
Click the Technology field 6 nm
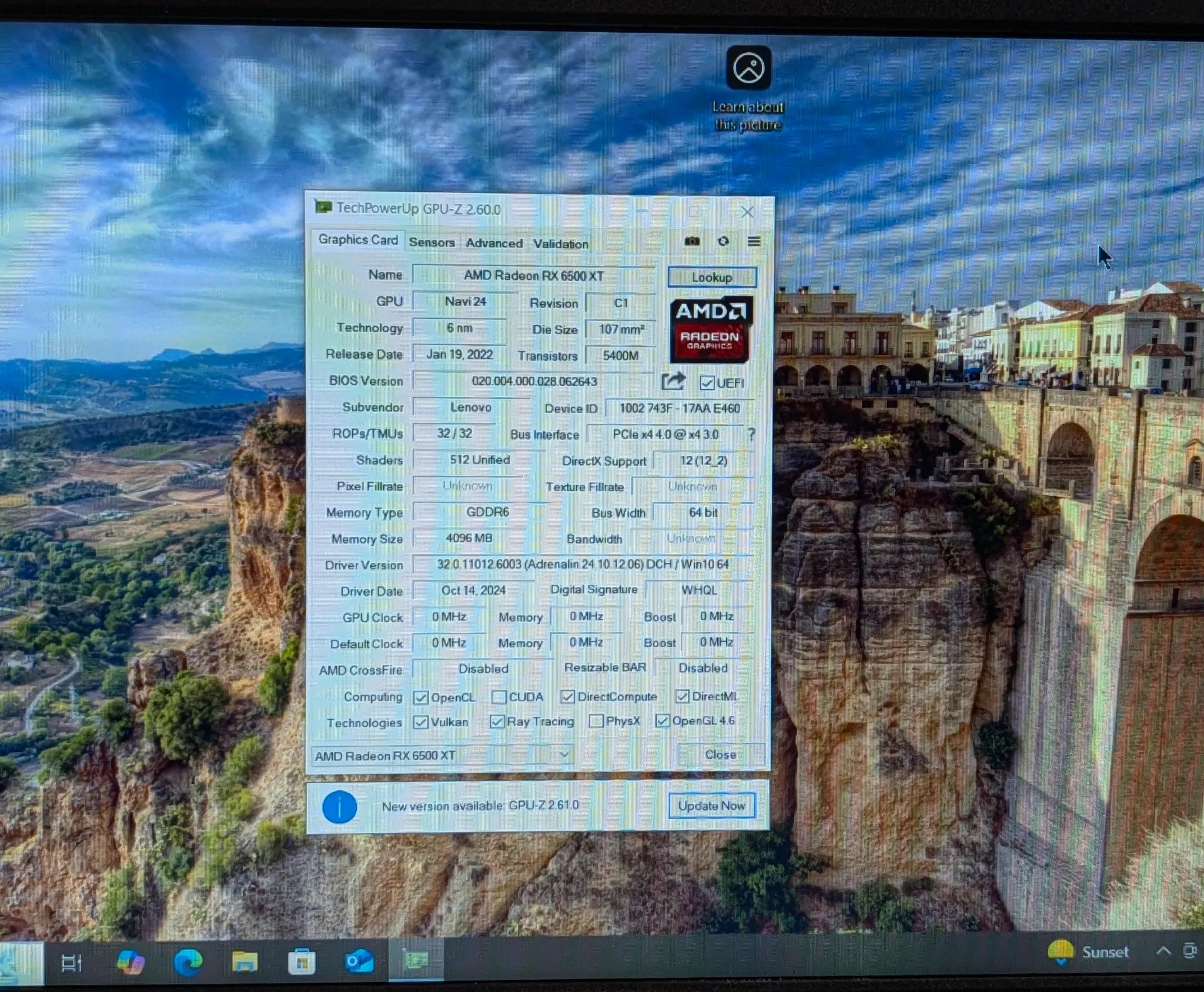(x=459, y=328)
